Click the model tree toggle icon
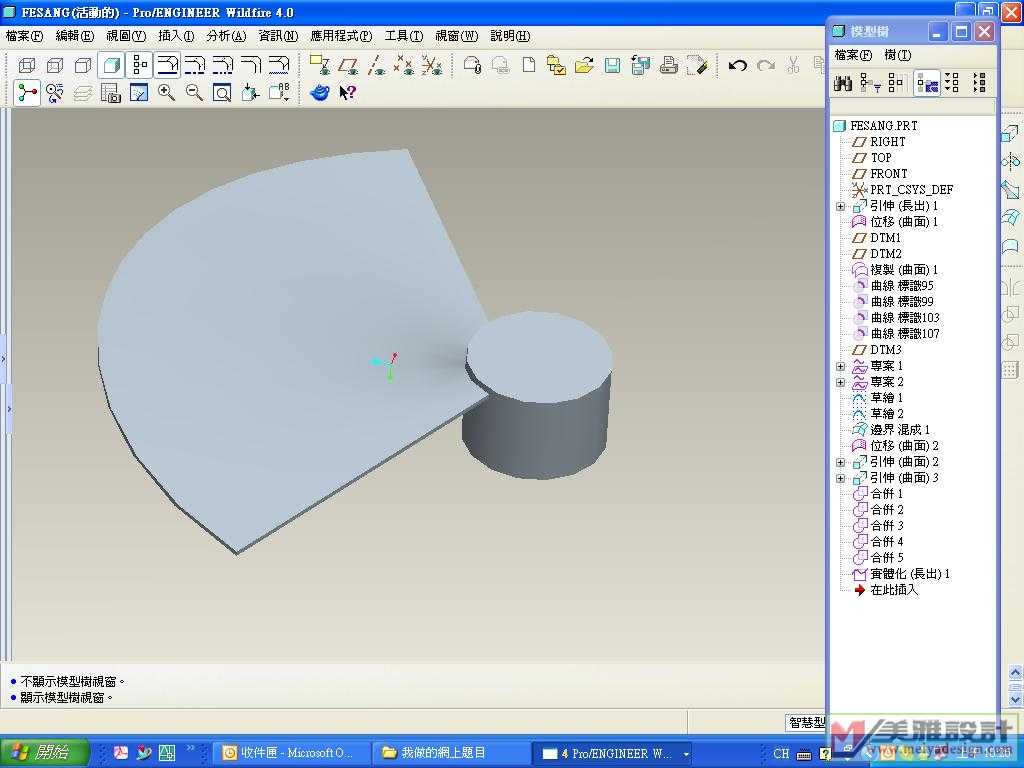The height and width of the screenshot is (768, 1024). tap(140, 65)
